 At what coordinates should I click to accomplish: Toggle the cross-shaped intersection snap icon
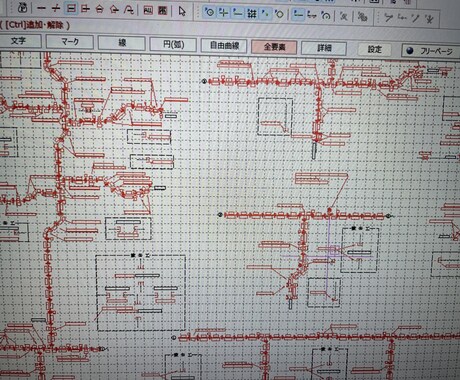[x=223, y=13]
